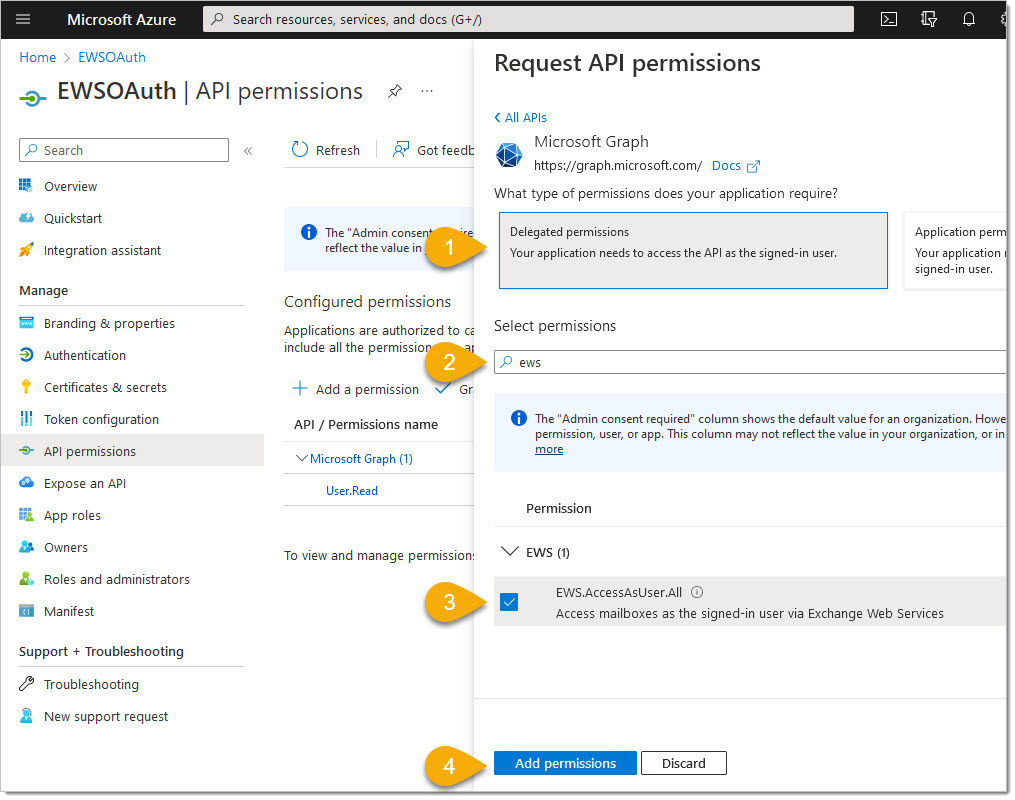Click the EWS.AccessAsUser.All permission name
The image size is (1015, 800).
[620, 594]
